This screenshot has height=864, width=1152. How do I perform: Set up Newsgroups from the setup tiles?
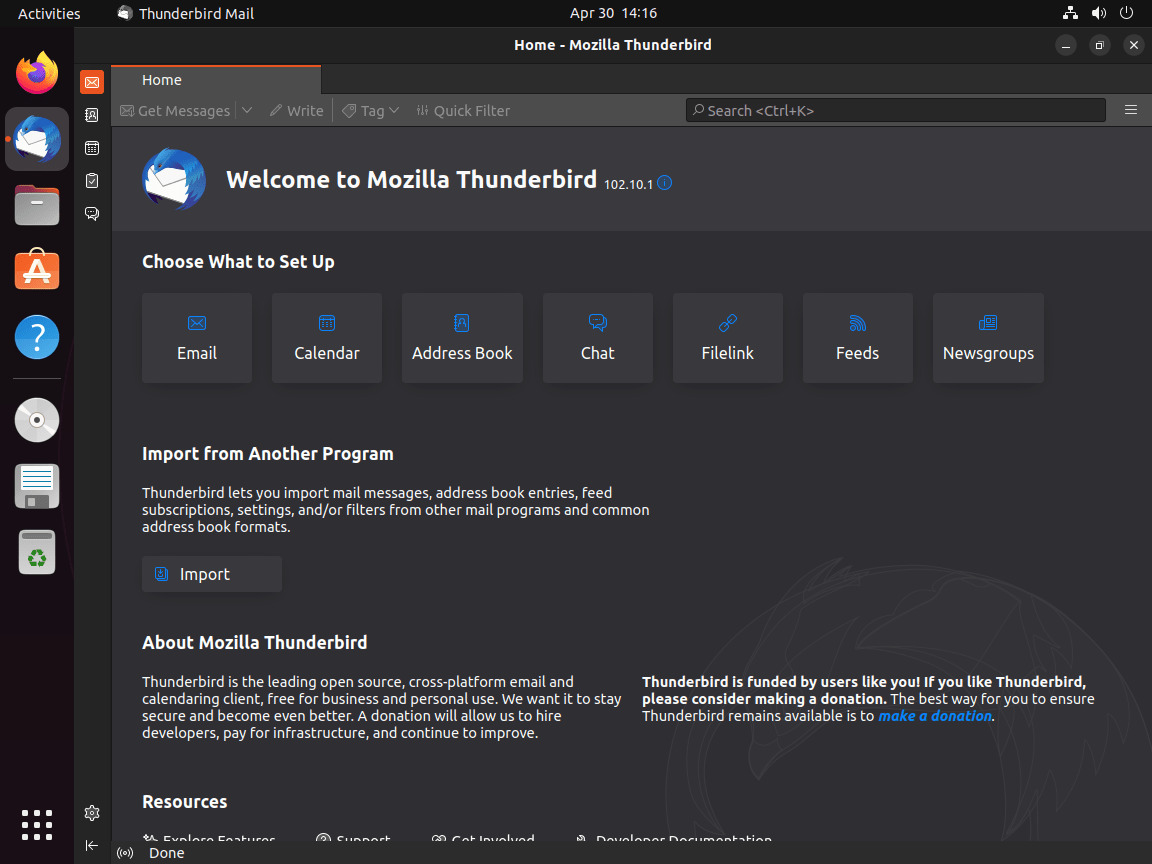coord(988,338)
